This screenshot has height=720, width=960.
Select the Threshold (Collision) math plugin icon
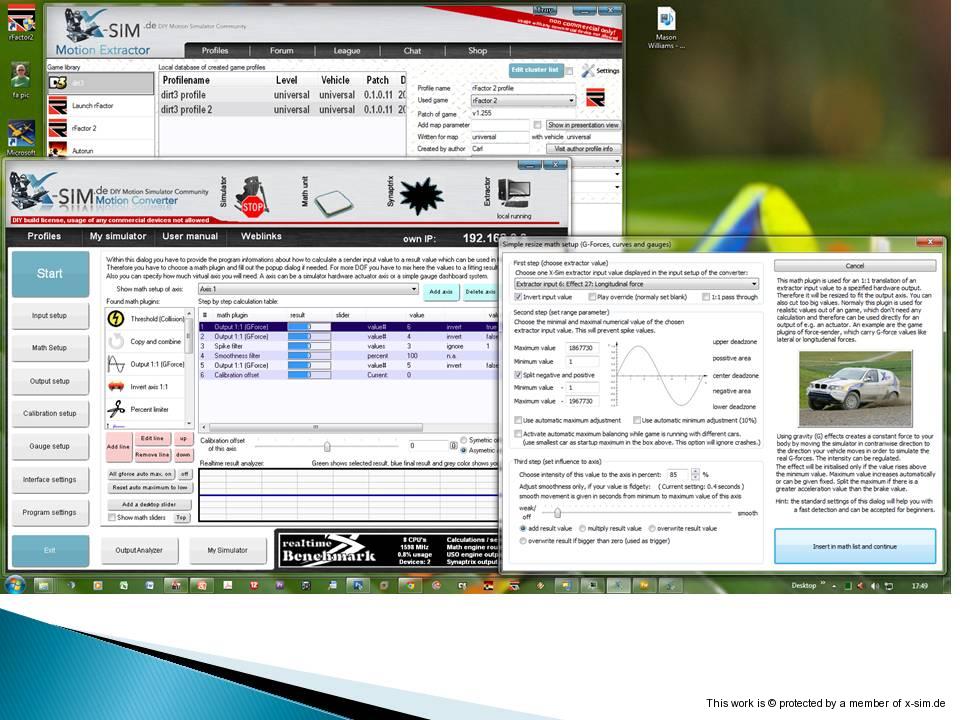(116, 319)
